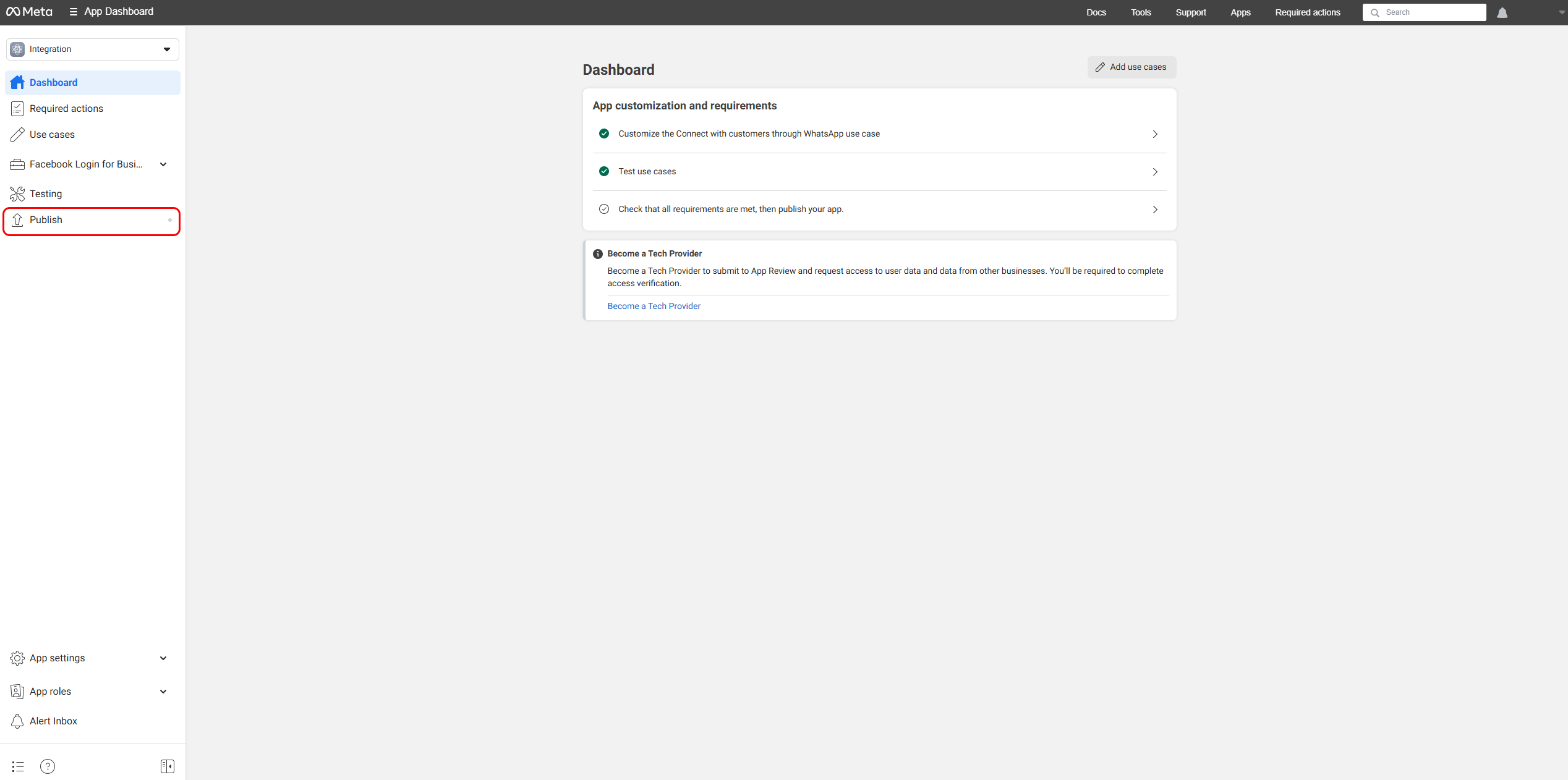1568x780 pixels.
Task: Open the hamburger menu beside App Dashboard
Action: click(73, 12)
